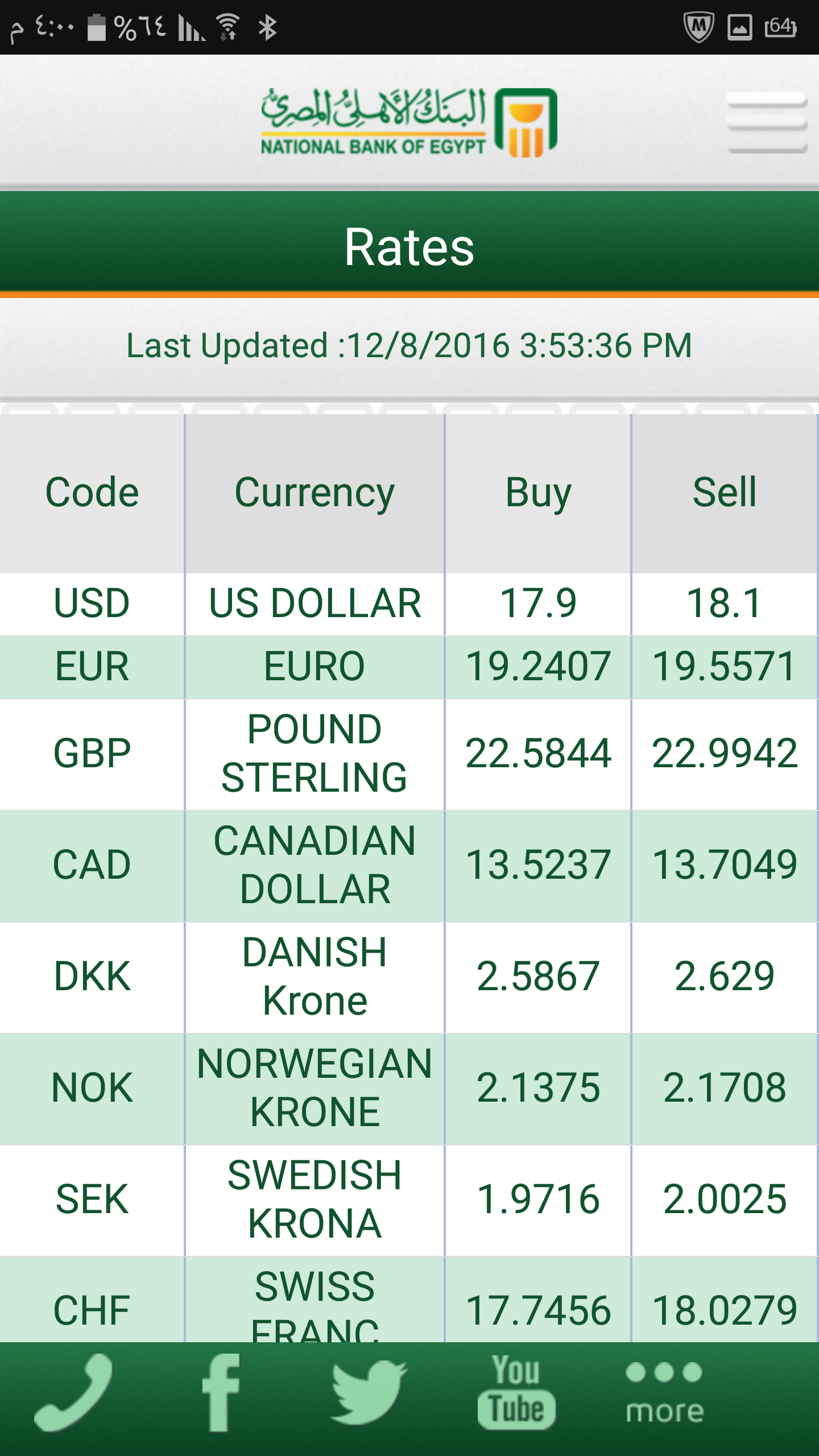Select the Code column header
Viewport: 819px width, 1456px height.
92,493
